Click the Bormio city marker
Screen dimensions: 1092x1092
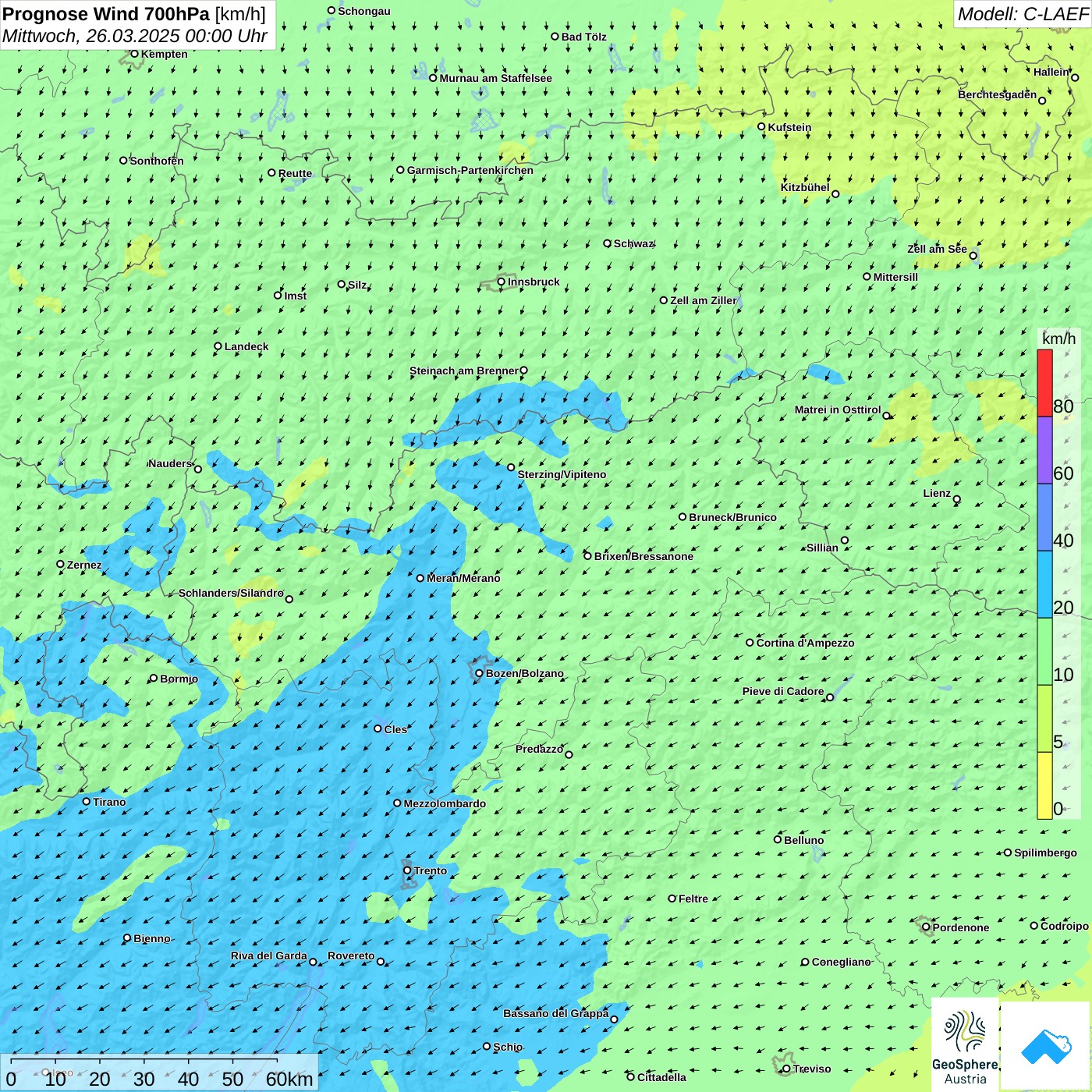(x=154, y=679)
